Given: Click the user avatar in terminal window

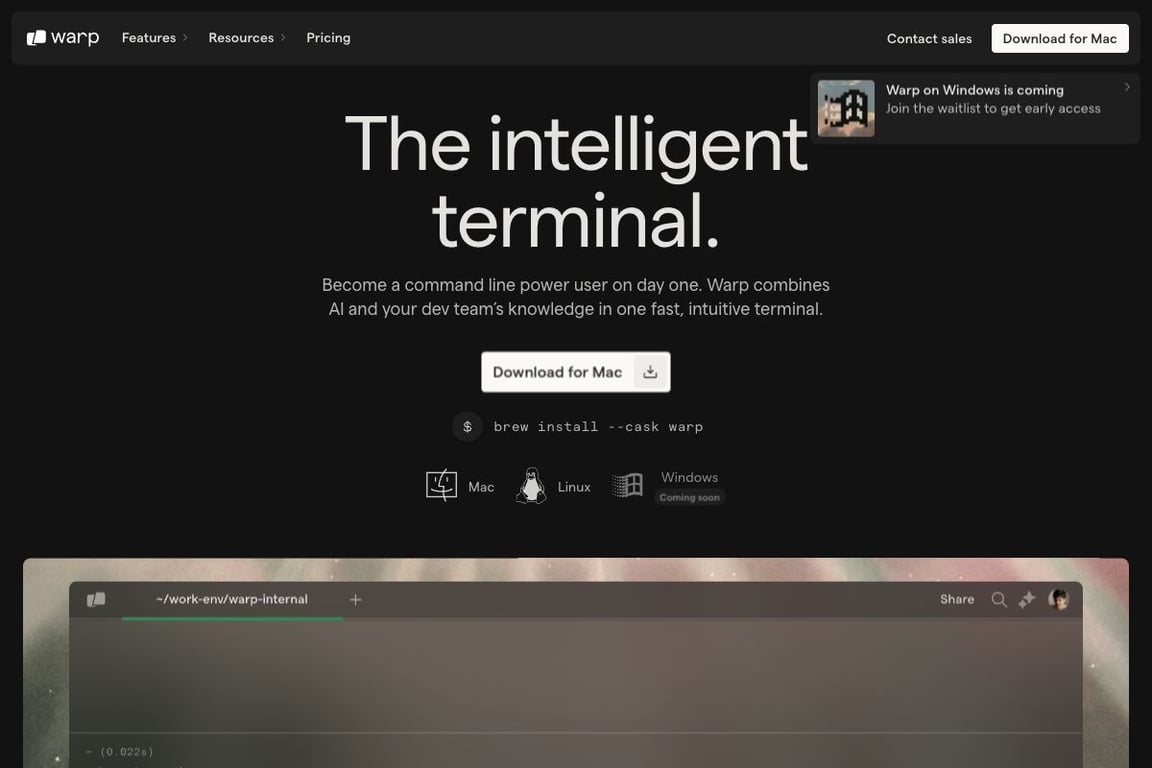Looking at the screenshot, I should [1058, 600].
